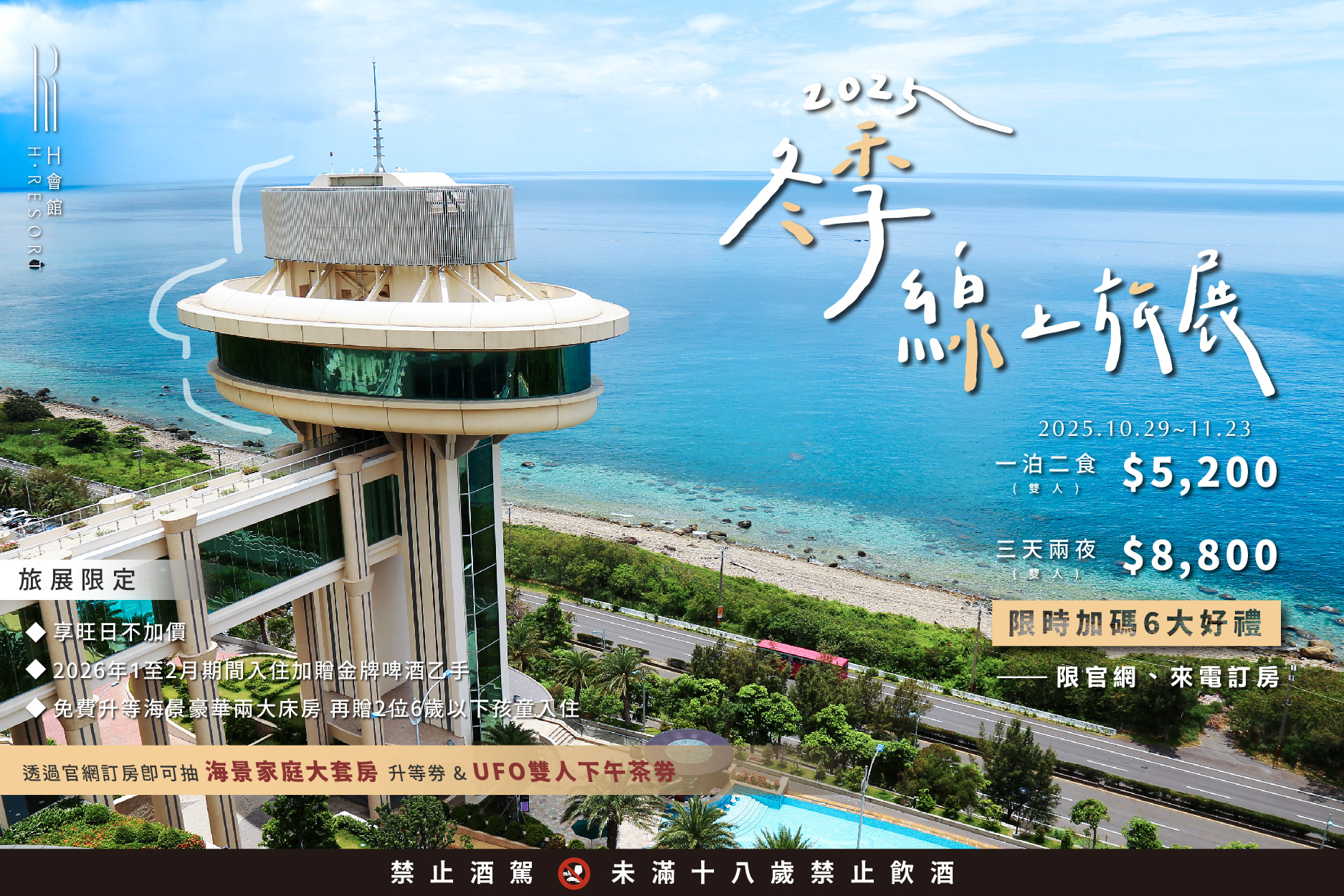Screen dimensions: 1344x896
Task: Click the $8,800 price for 三天兩夜
Action: point(1200,556)
